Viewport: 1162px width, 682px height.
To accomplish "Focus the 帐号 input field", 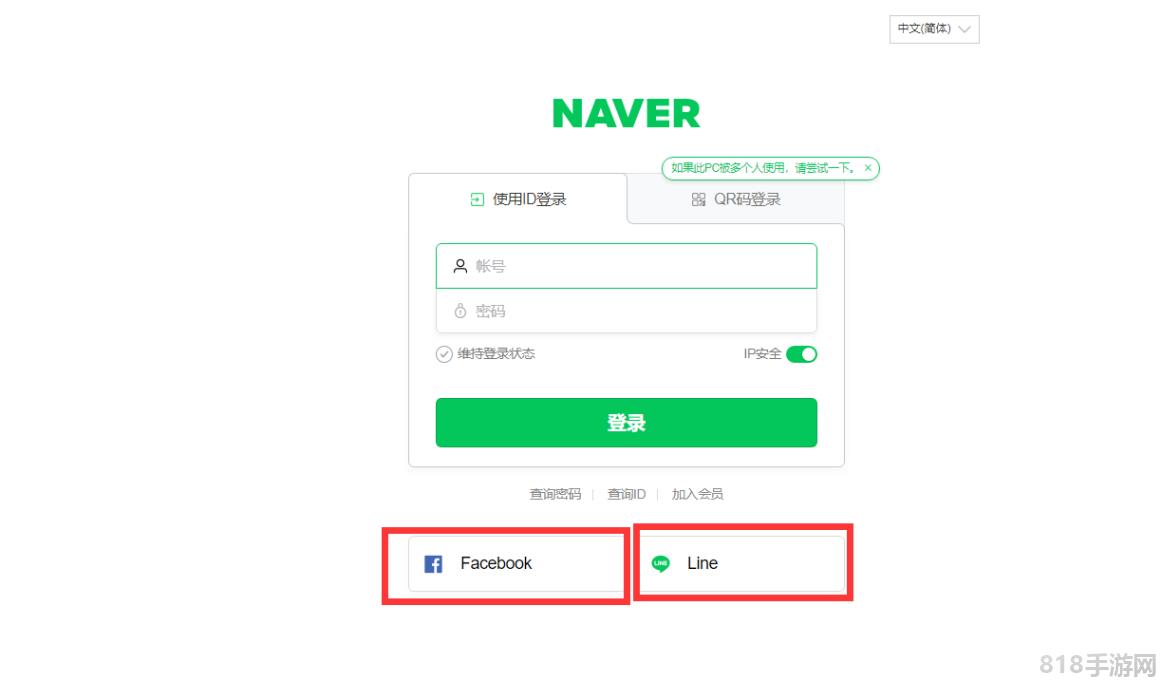I will coord(626,266).
